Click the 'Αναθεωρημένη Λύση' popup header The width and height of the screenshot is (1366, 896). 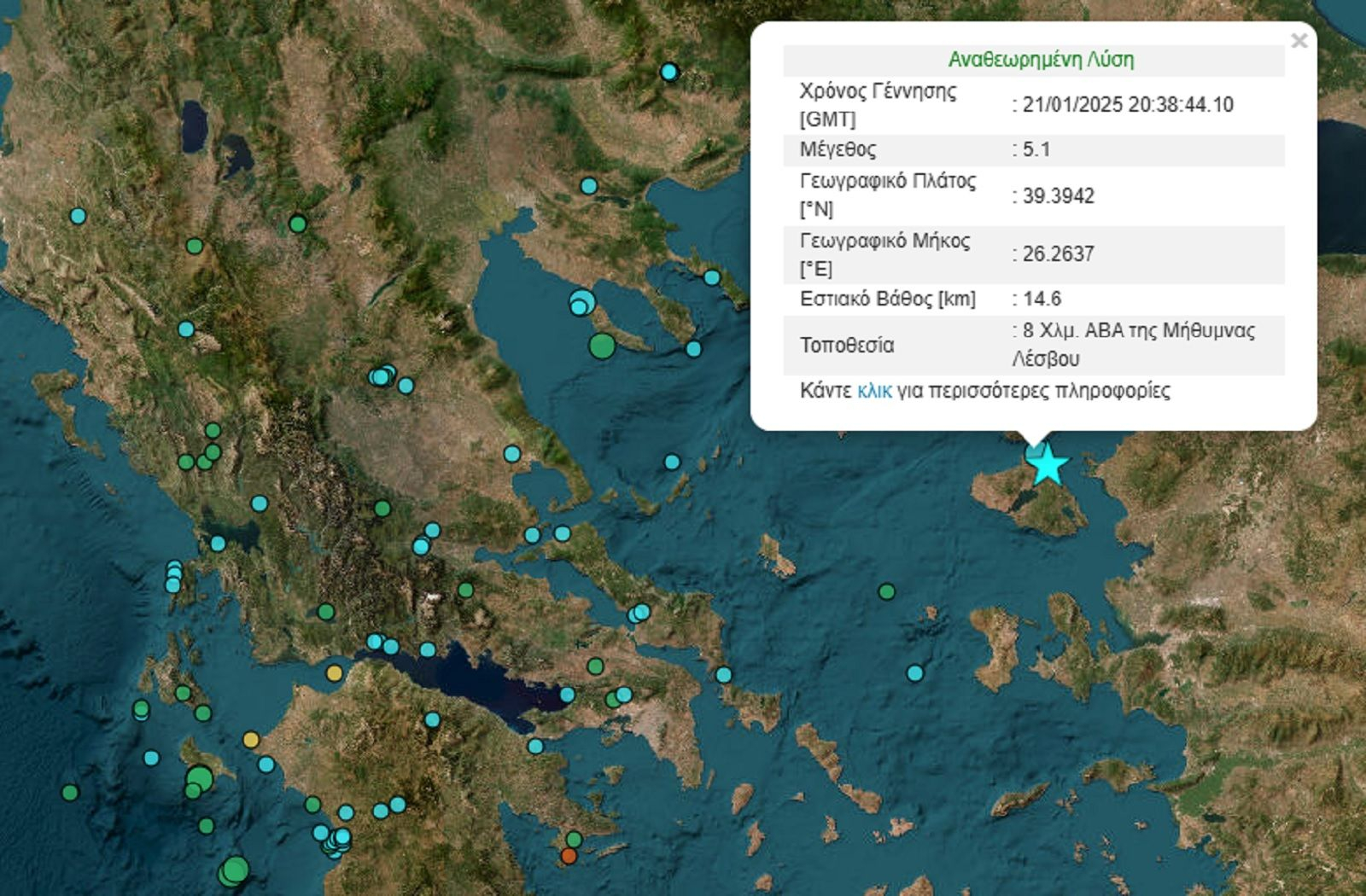click(1041, 60)
